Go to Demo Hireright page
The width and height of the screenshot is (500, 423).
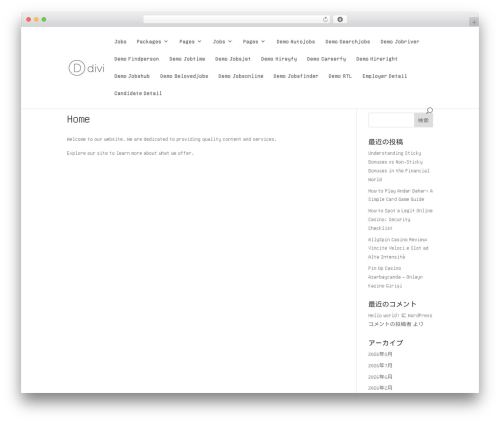coord(377,59)
